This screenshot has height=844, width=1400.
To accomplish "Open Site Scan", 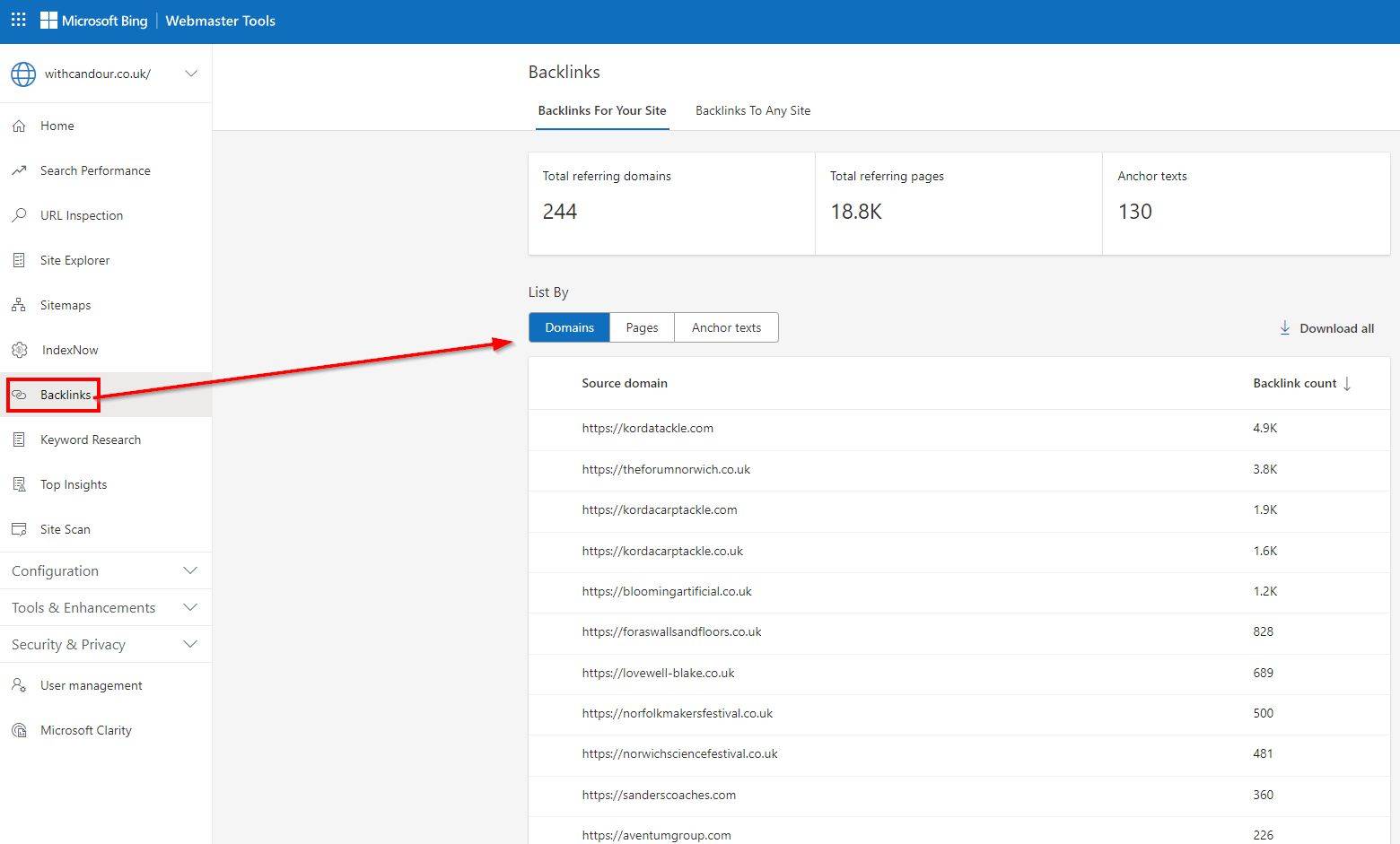I will point(106,529).
